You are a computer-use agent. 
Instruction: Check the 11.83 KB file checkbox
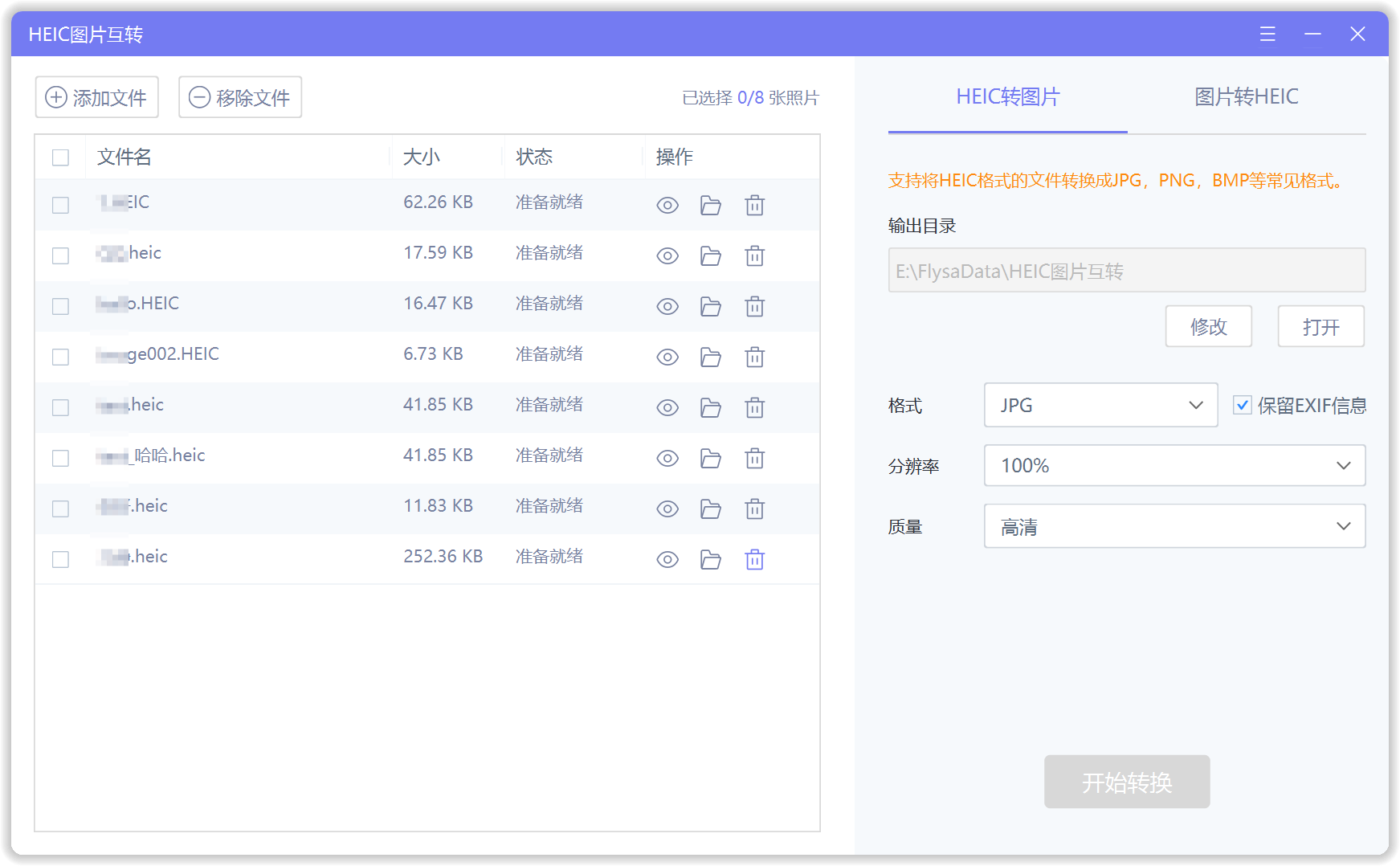click(x=60, y=509)
